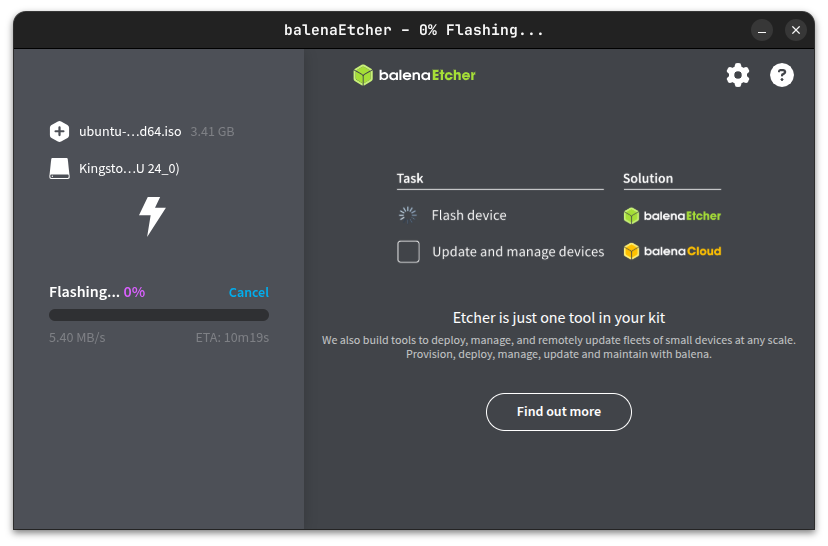The image size is (828, 546).
Task: Click the Task column header
Action: tap(410, 178)
